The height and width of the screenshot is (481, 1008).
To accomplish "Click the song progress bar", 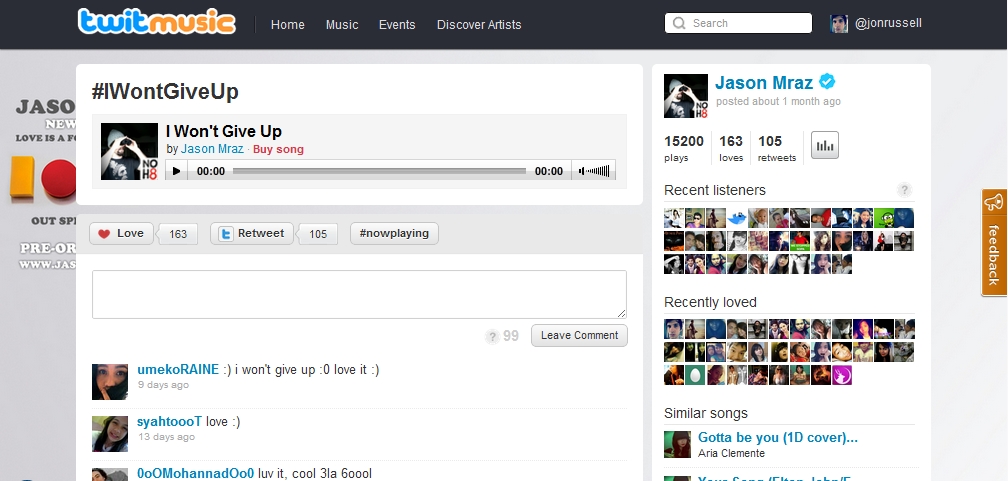I will [x=379, y=171].
